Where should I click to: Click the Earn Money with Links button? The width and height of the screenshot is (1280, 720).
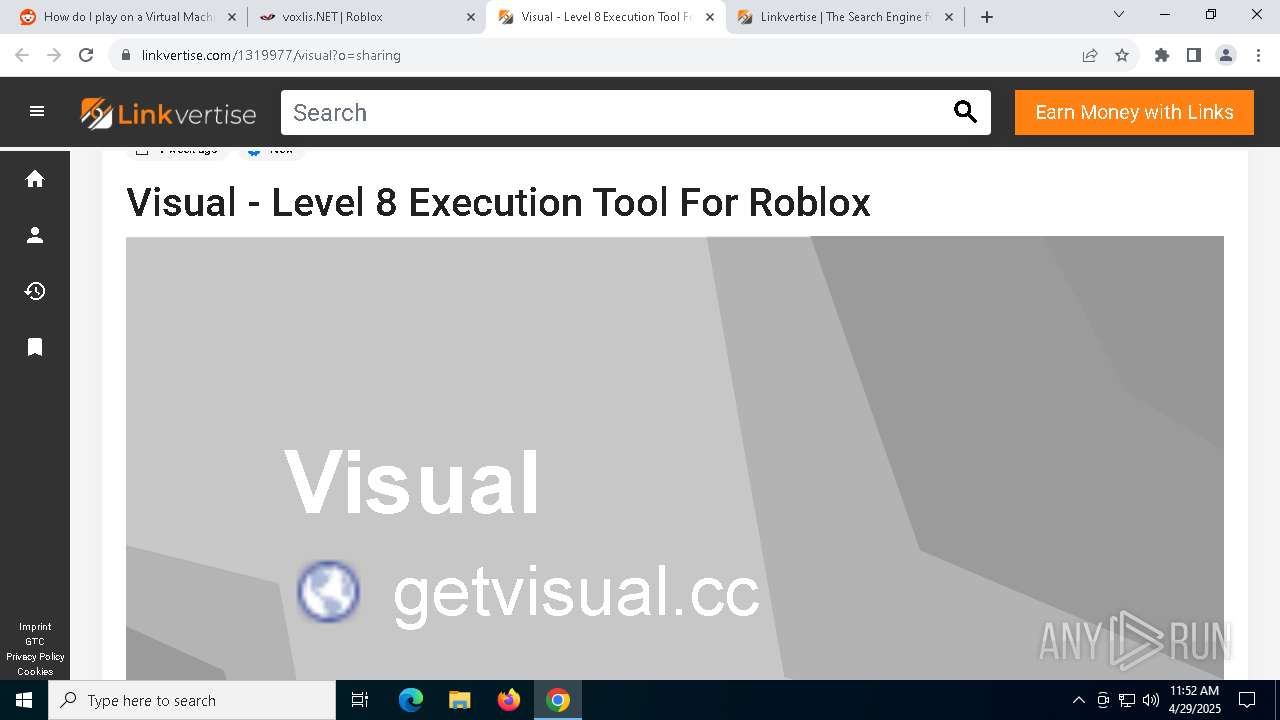pos(1134,112)
